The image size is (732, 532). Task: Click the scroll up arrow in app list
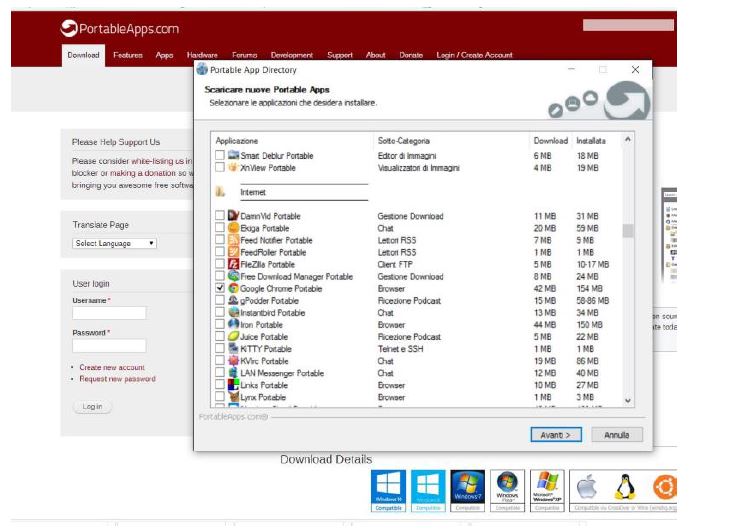628,139
